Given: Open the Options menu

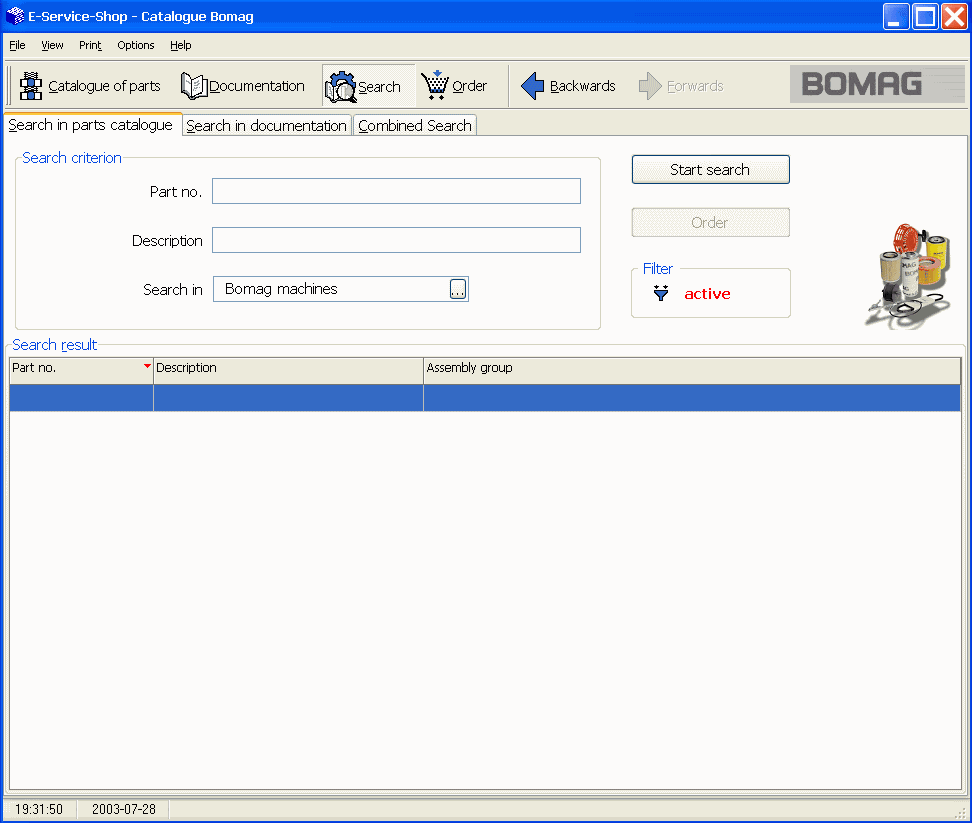Looking at the screenshot, I should click(136, 45).
